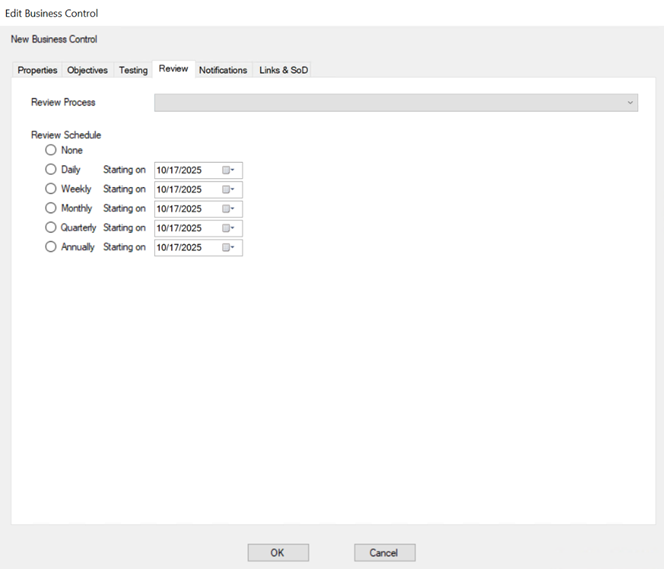The width and height of the screenshot is (664, 569).
Task: Open the Weekly start date calendar picker
Action: tap(229, 189)
